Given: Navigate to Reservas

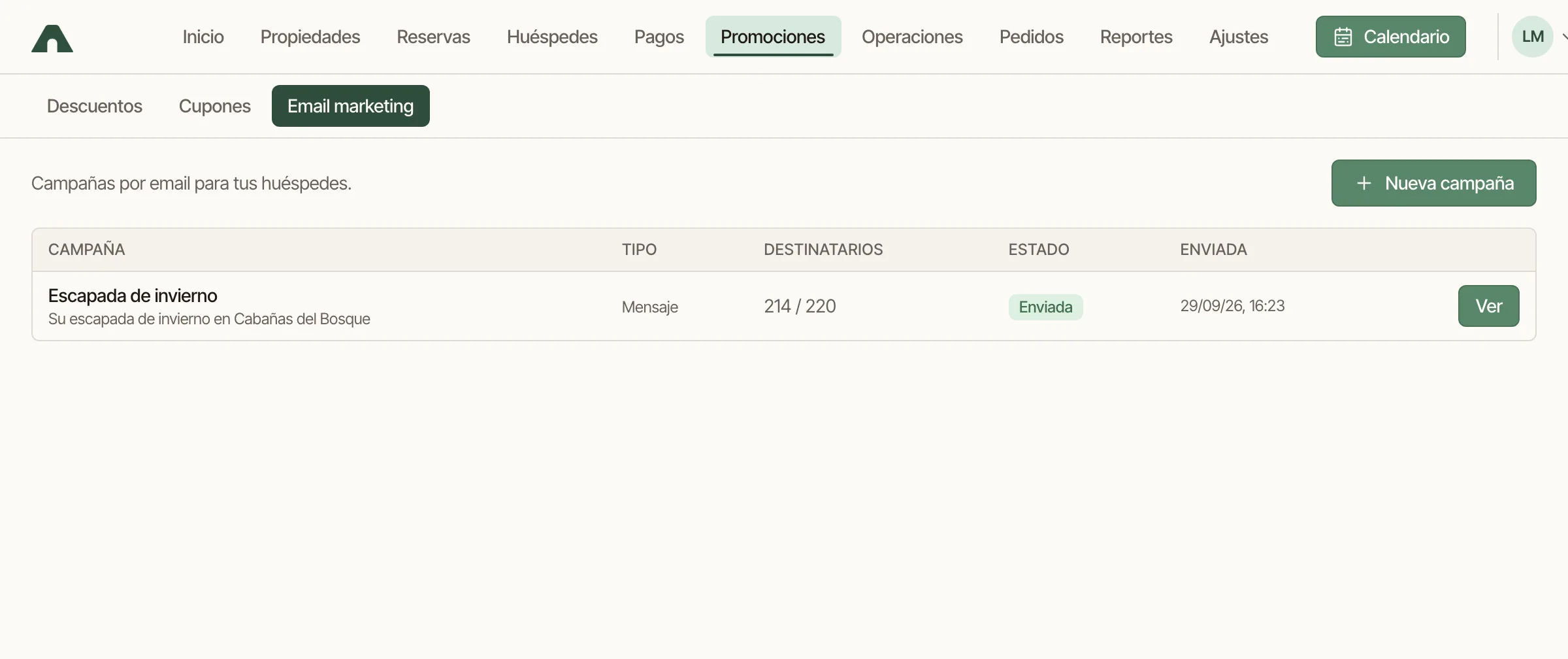Looking at the screenshot, I should click(x=433, y=37).
